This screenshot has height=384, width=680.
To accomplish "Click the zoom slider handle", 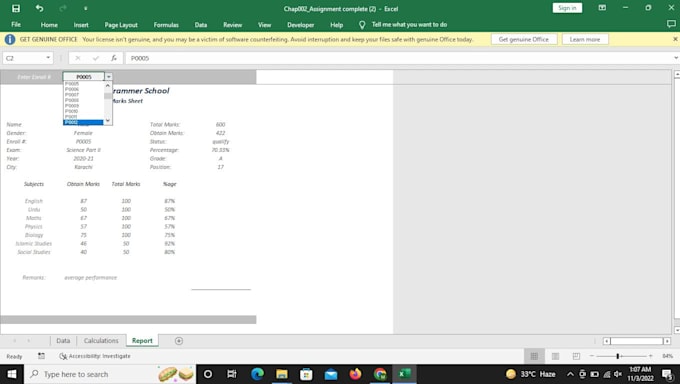I will (618, 356).
